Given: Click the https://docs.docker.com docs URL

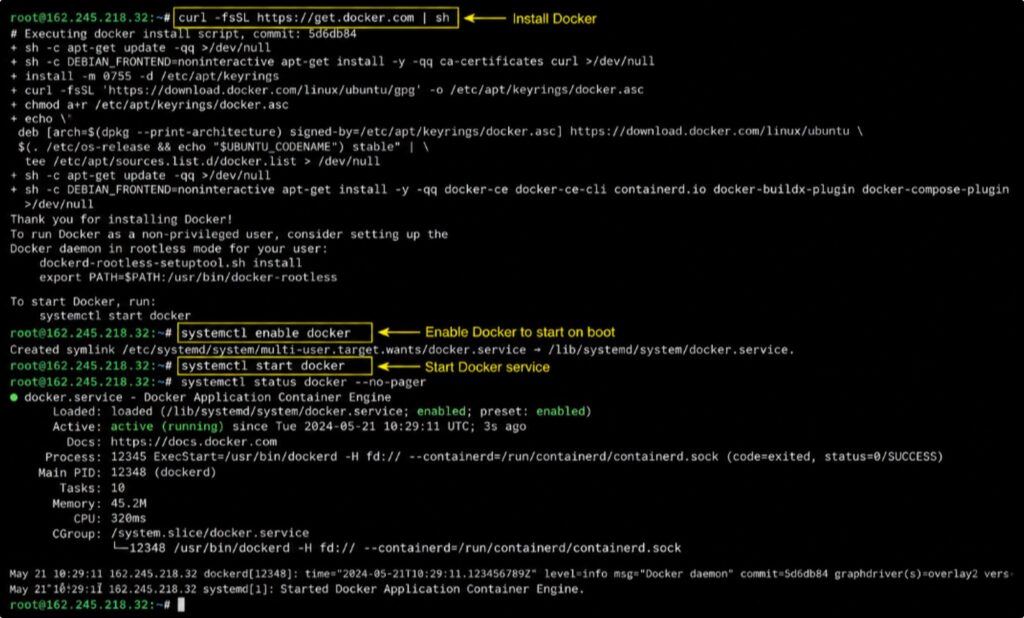Looking at the screenshot, I should click(x=193, y=442).
